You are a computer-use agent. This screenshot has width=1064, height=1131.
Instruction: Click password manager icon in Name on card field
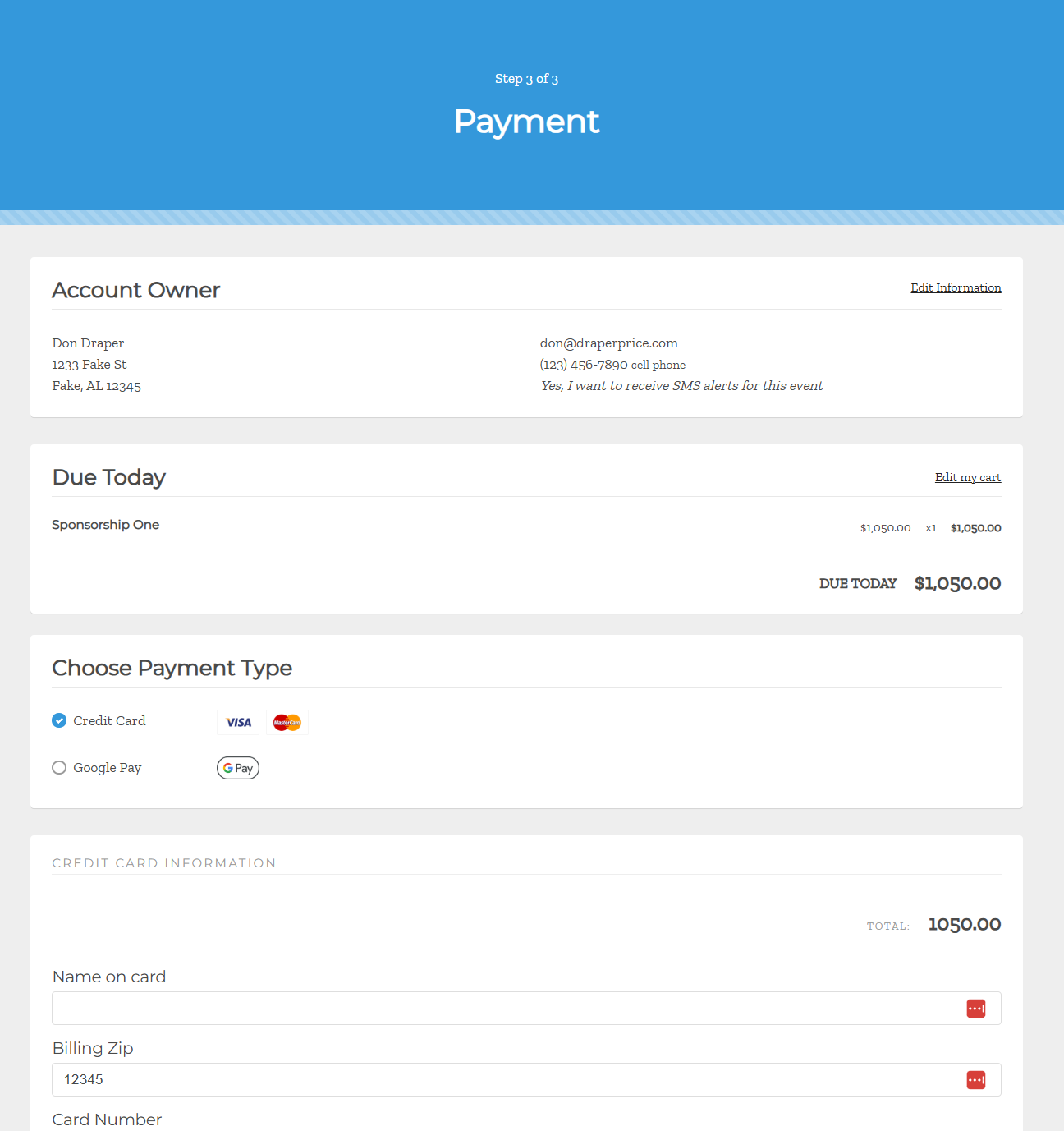click(975, 1009)
